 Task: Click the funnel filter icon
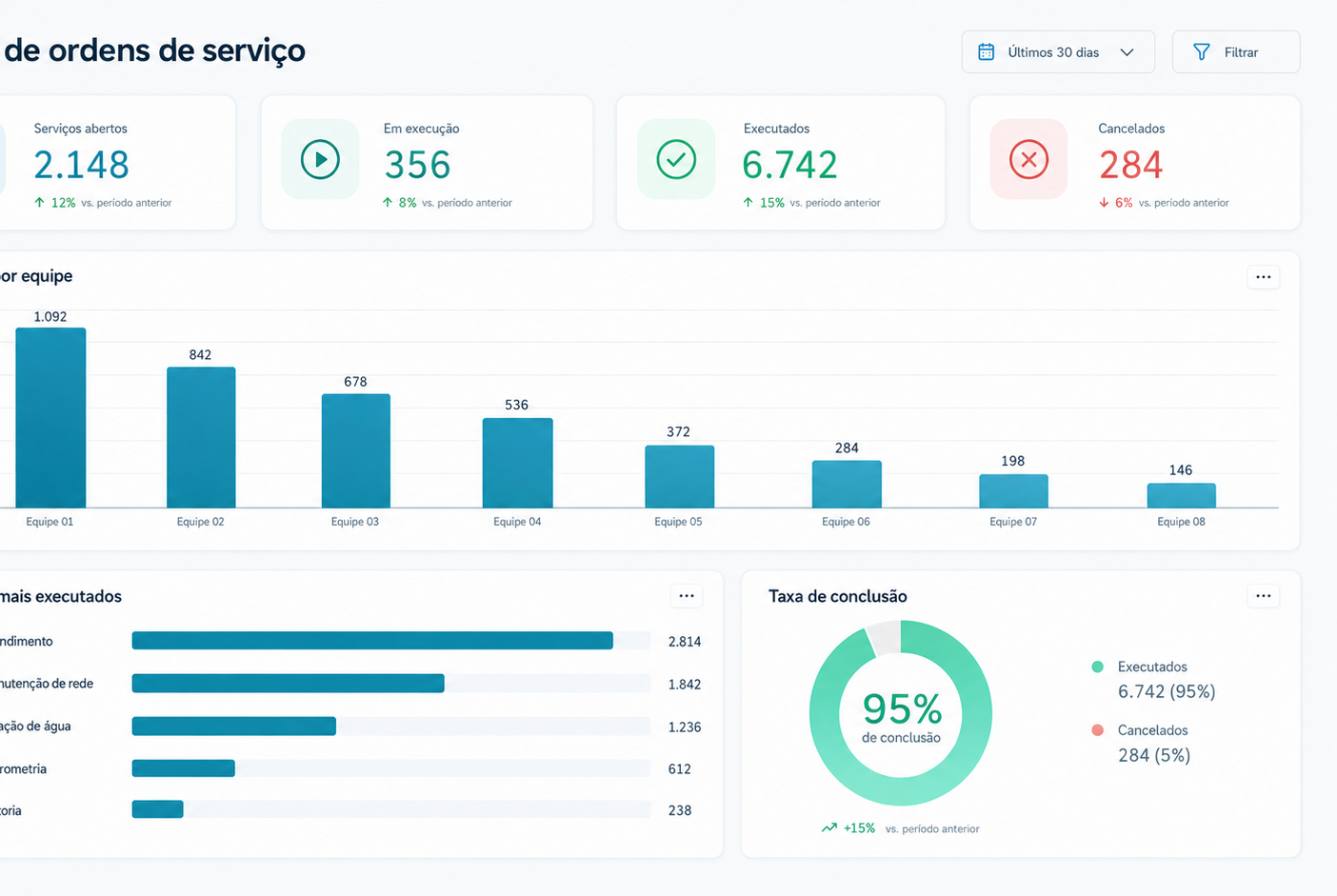[x=1202, y=52]
